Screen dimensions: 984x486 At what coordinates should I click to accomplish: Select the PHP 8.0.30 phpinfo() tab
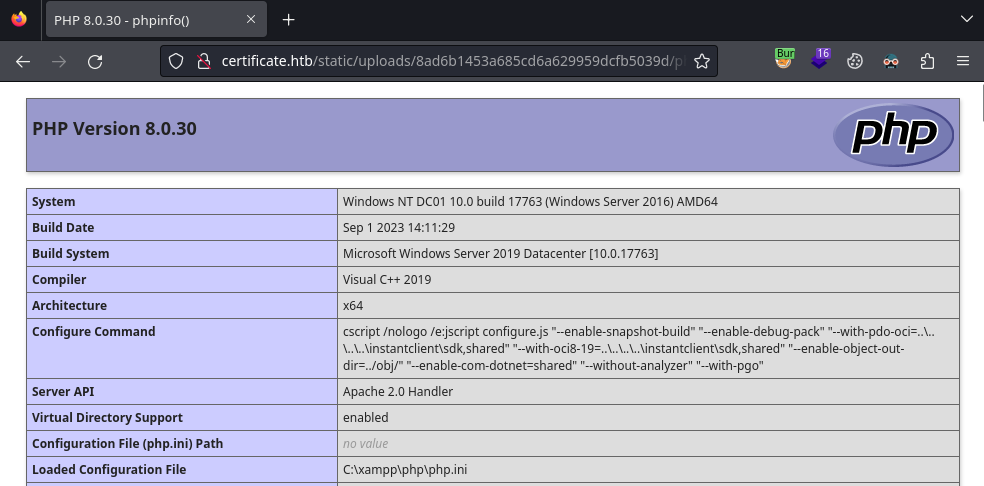140,20
